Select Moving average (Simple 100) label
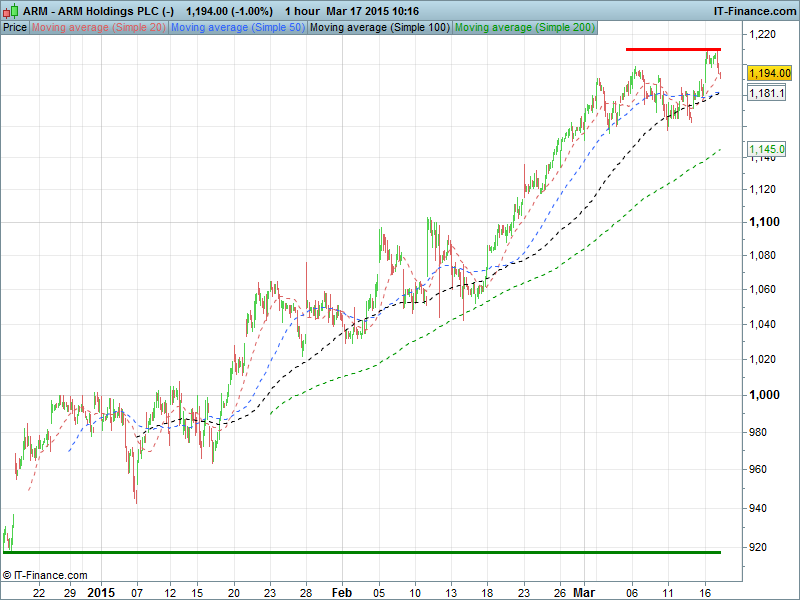 click(379, 27)
